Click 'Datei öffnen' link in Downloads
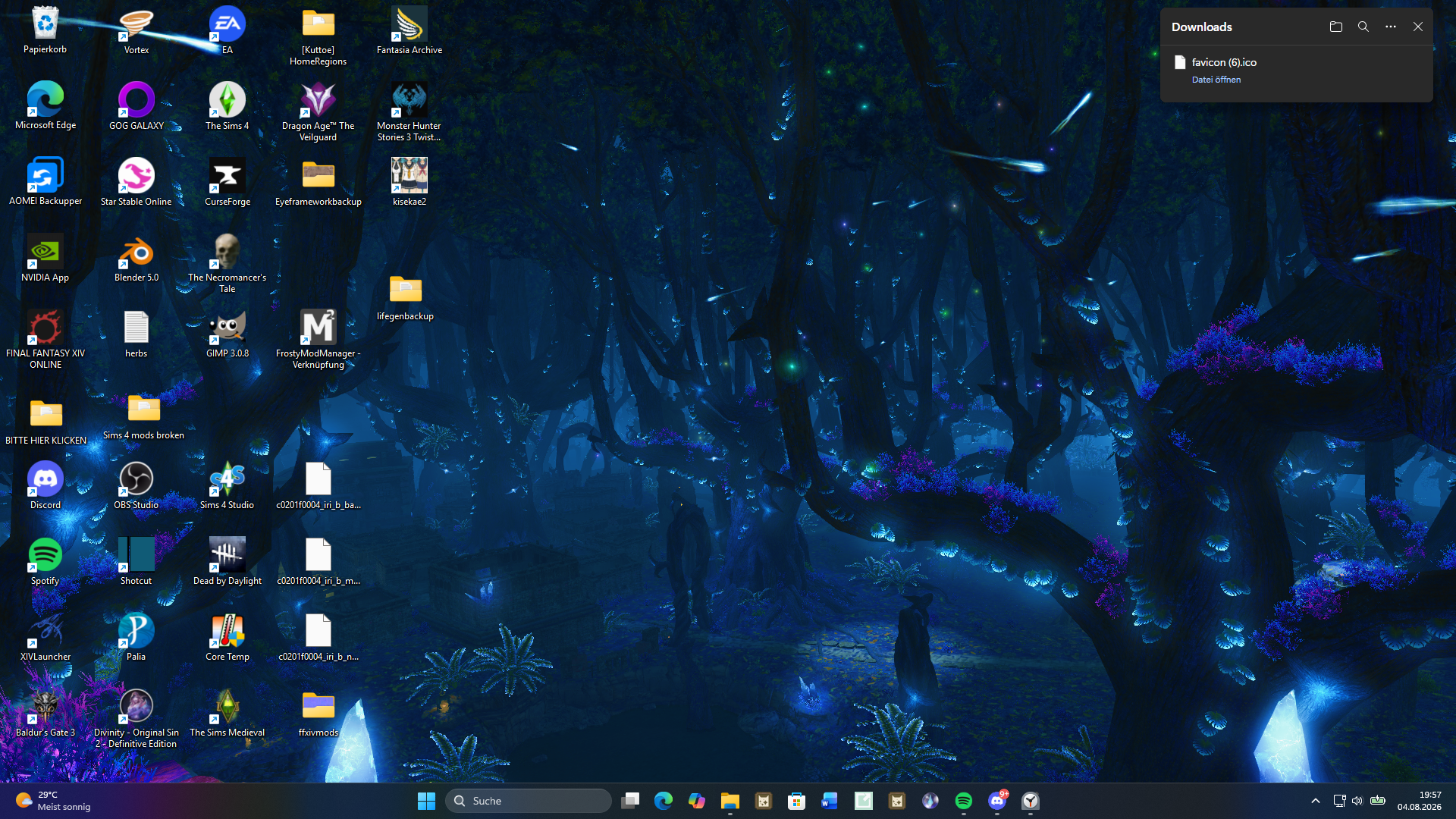 [1216, 80]
